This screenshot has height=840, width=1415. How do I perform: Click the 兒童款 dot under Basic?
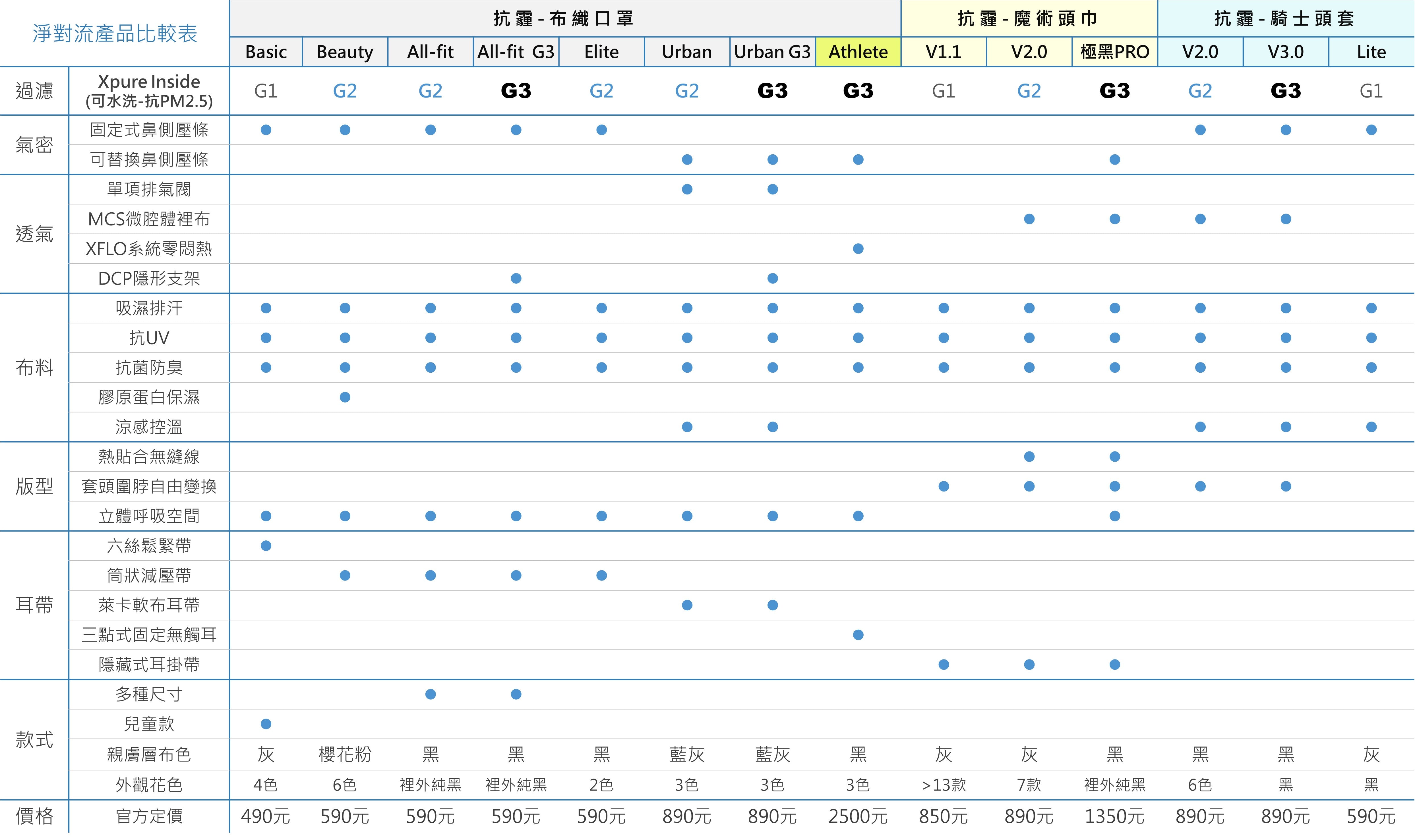click(x=266, y=724)
